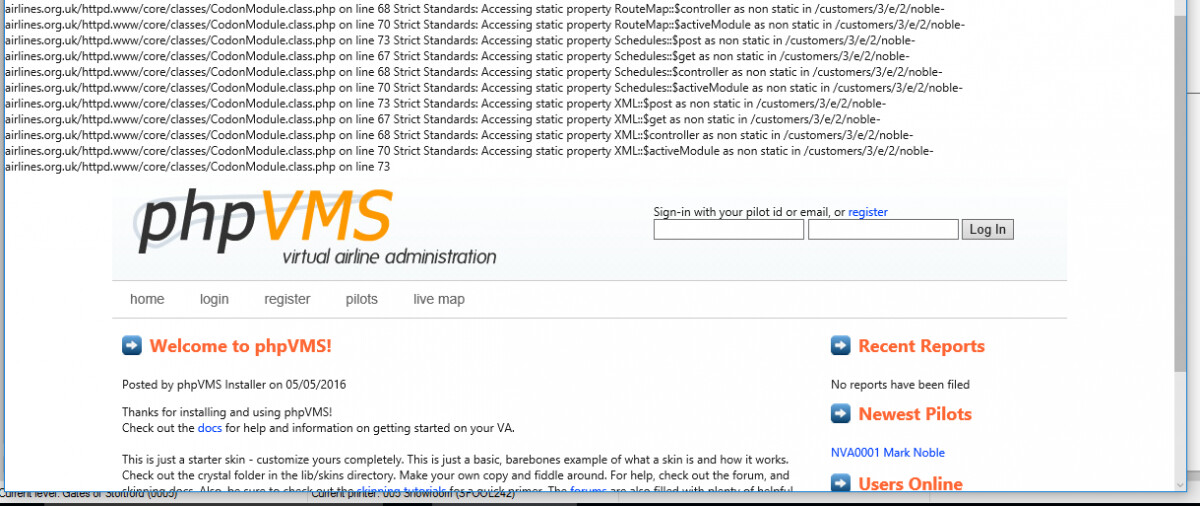Follow the forums link in the welcome text
The height and width of the screenshot is (506, 1200).
pyautogui.click(x=590, y=491)
